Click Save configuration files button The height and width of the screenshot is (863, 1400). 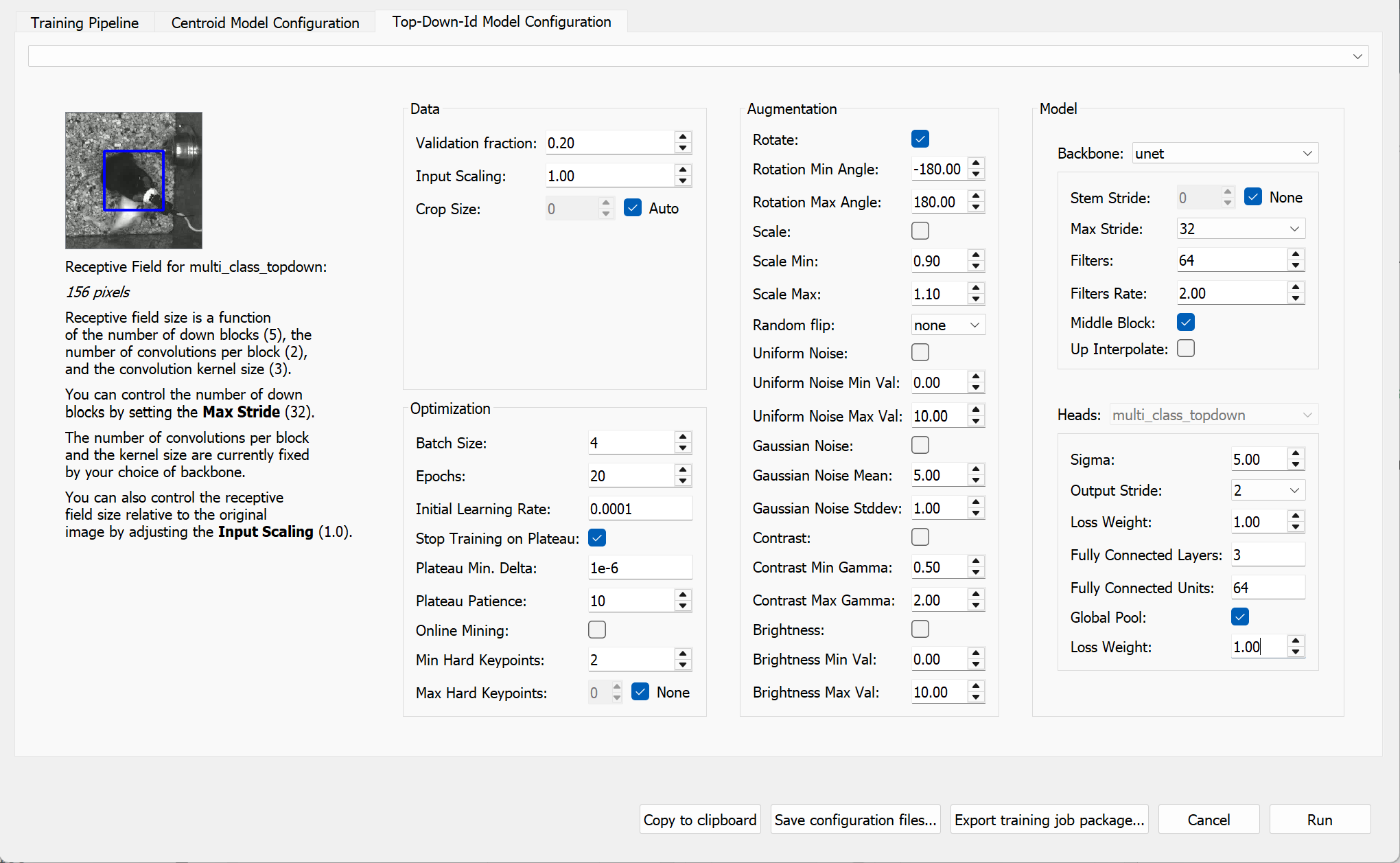coord(855,820)
